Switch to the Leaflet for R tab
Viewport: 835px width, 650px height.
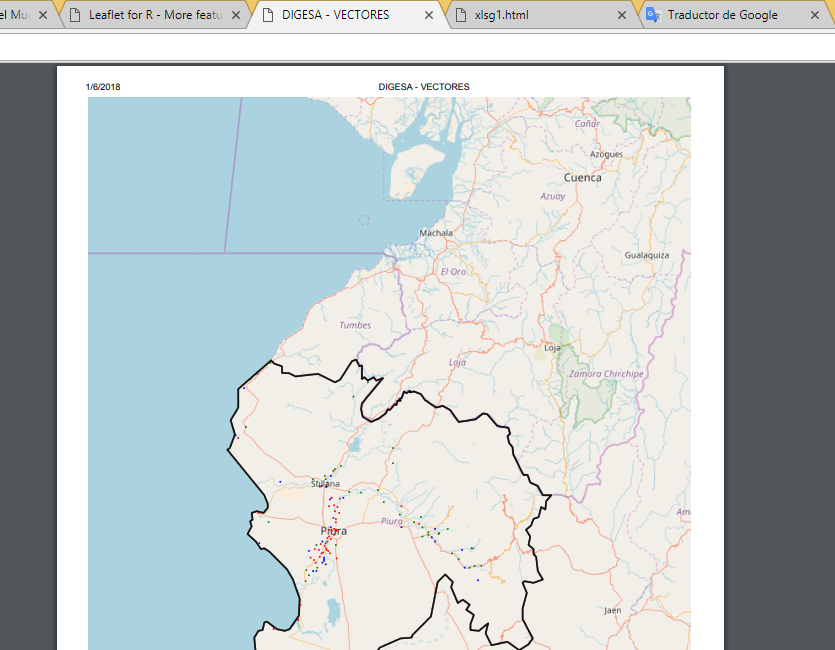click(x=154, y=15)
